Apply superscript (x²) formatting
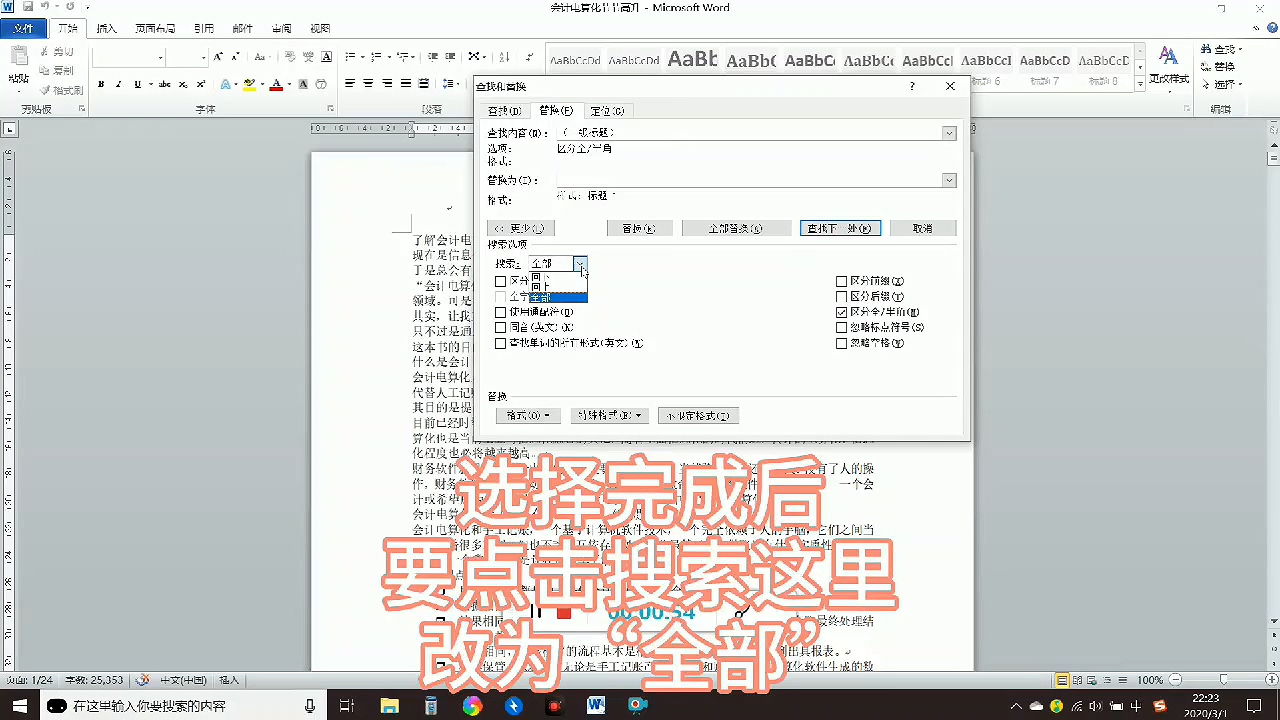 [200, 84]
